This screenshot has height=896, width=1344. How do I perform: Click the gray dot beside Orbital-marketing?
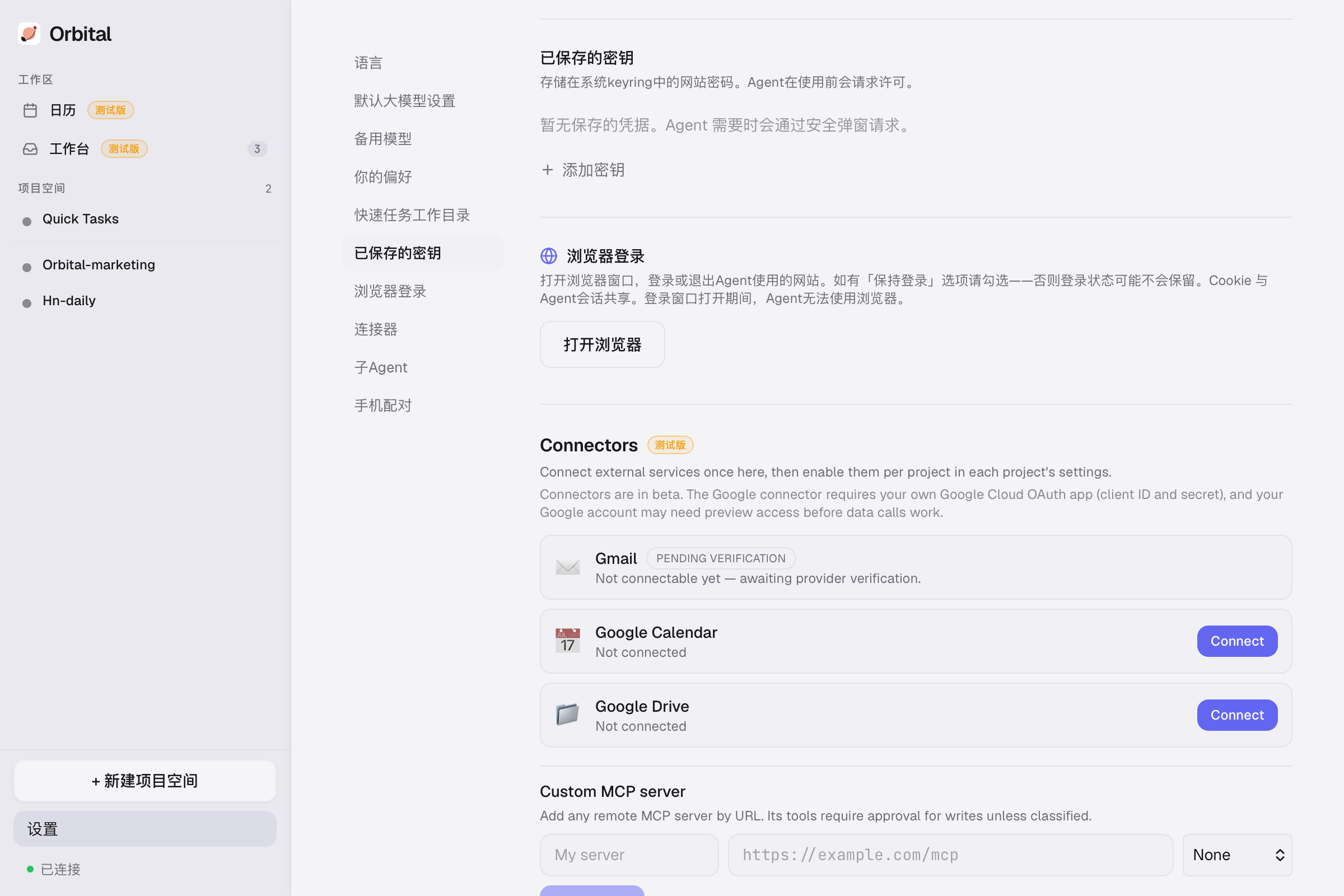click(27, 268)
